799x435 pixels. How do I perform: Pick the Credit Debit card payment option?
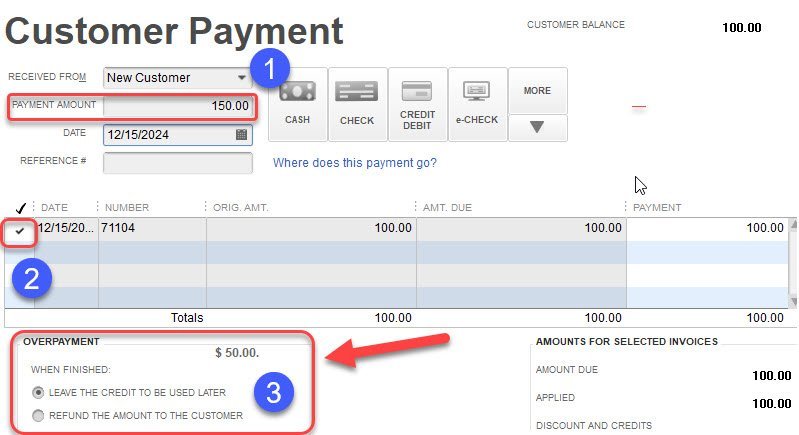click(417, 102)
